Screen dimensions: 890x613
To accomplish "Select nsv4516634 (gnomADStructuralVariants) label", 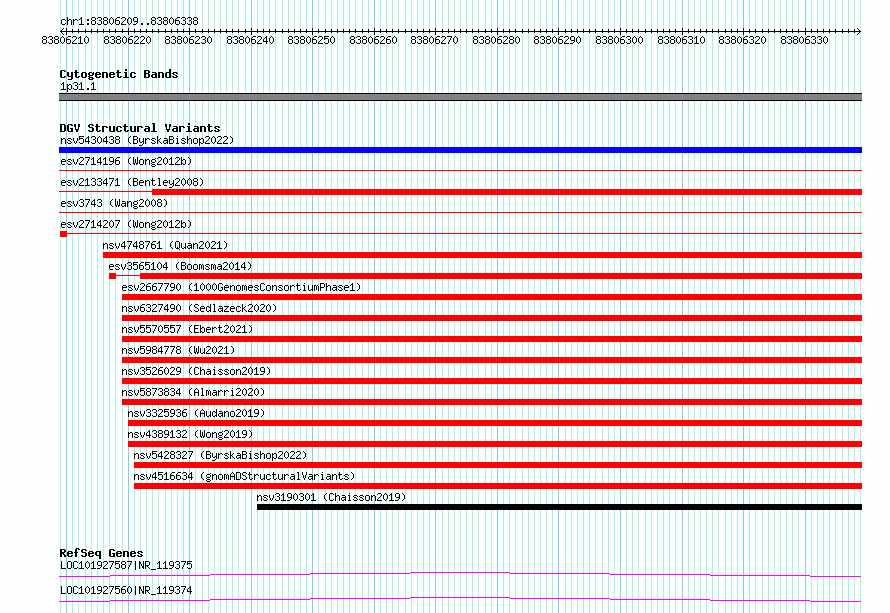I will click(x=245, y=476).
